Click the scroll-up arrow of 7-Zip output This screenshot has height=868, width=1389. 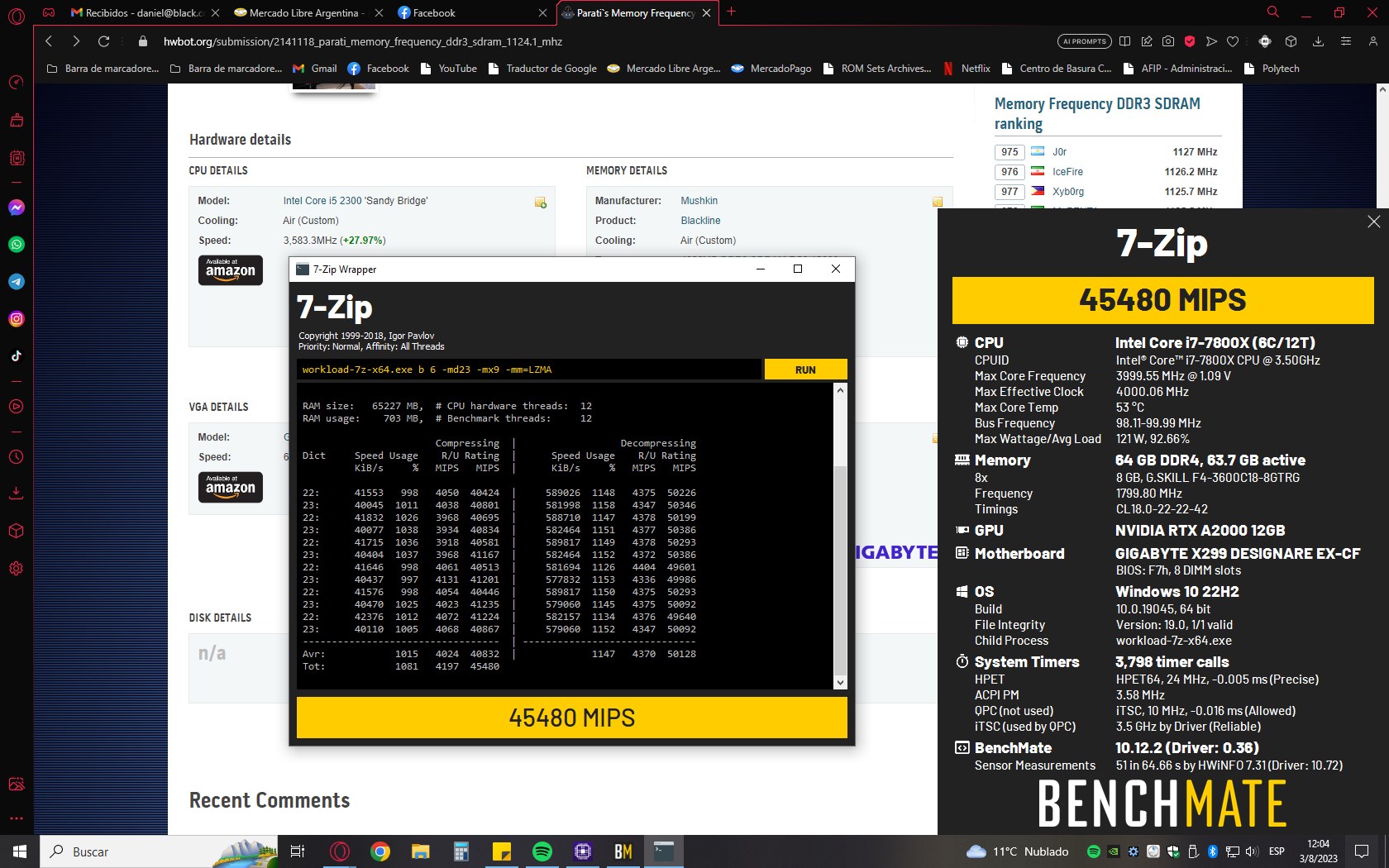coord(841,389)
